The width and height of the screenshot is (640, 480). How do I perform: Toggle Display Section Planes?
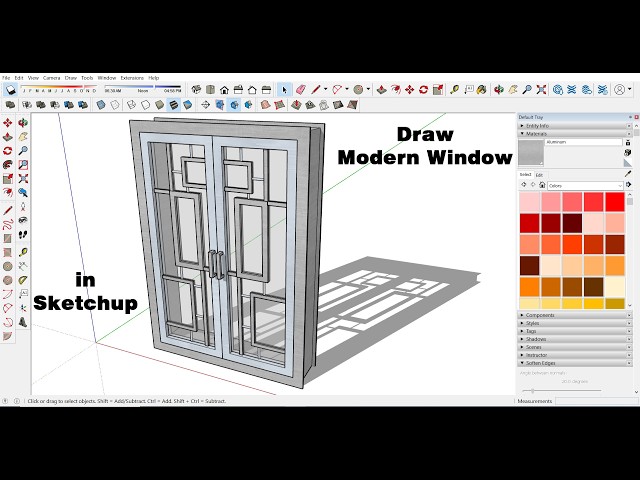220,105
